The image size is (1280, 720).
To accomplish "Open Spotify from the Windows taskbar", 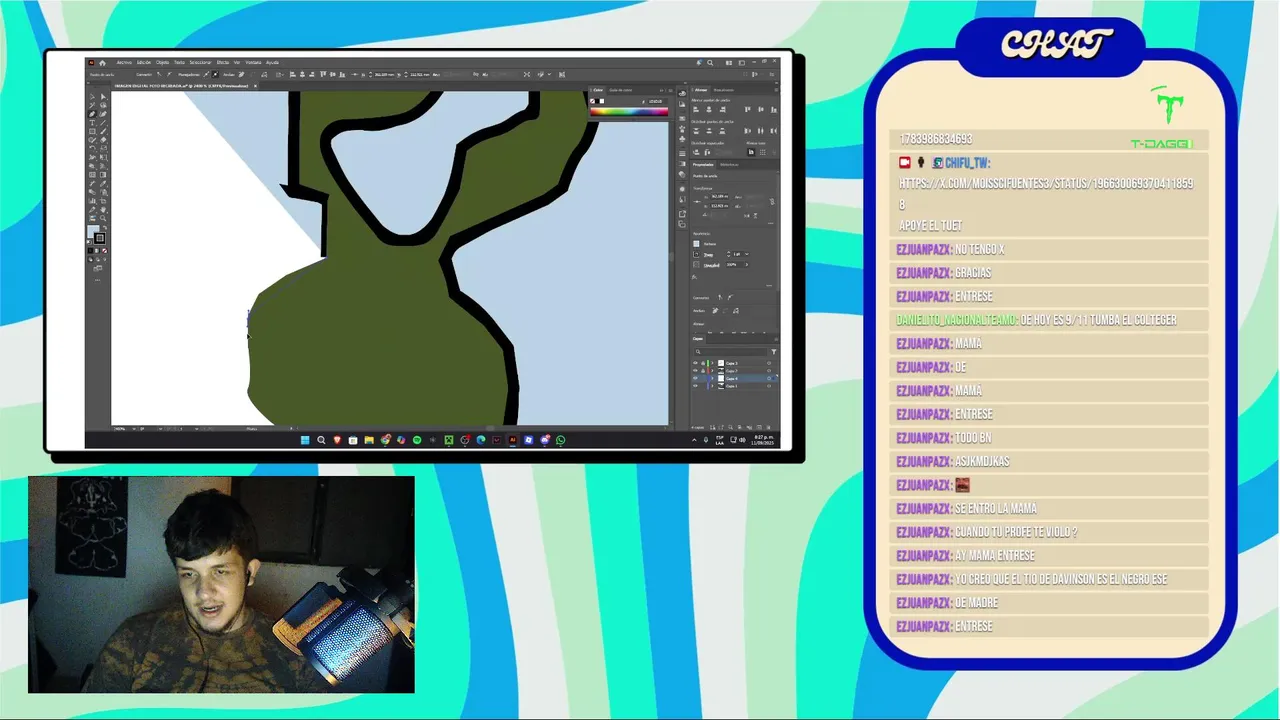I will [417, 440].
